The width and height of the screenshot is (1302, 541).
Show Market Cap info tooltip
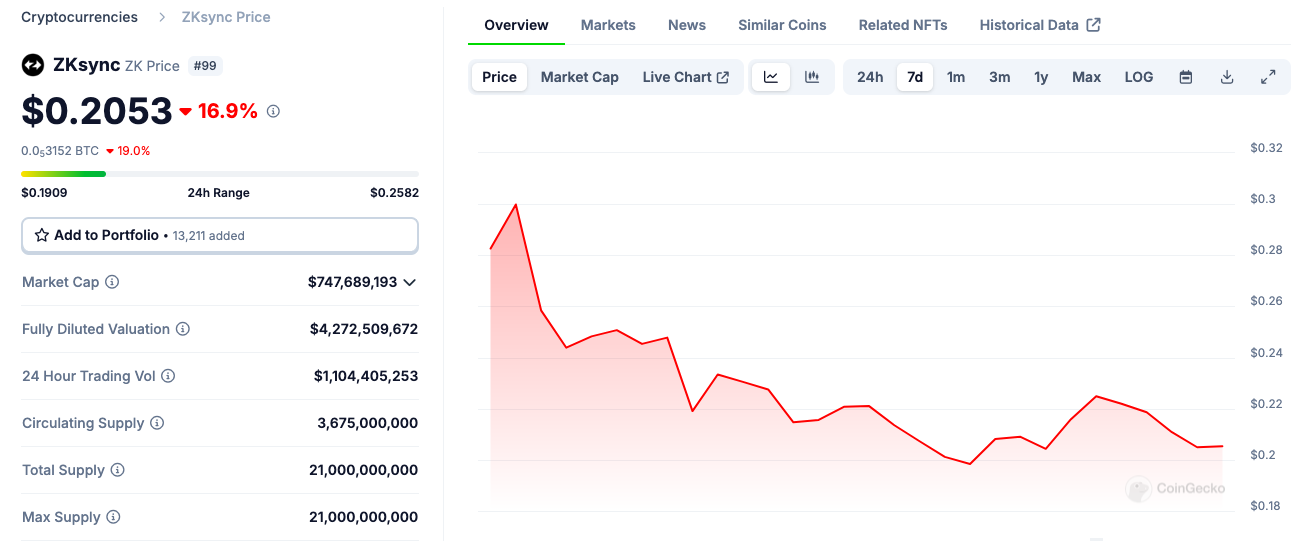(112, 282)
